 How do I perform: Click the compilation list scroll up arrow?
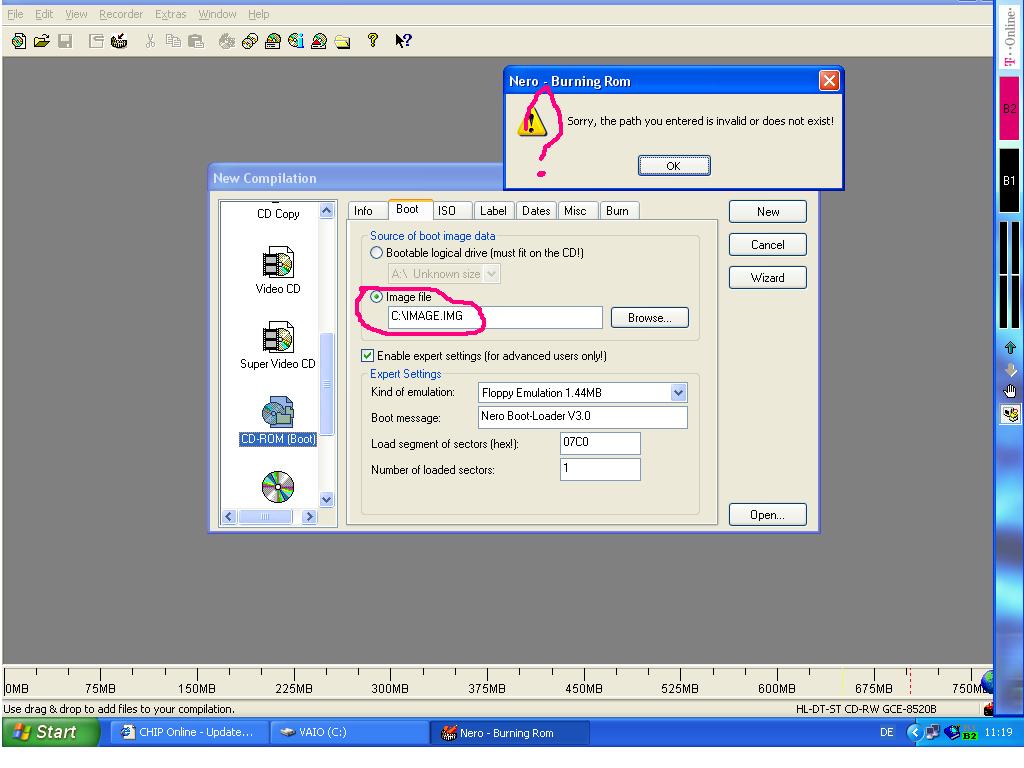click(327, 210)
